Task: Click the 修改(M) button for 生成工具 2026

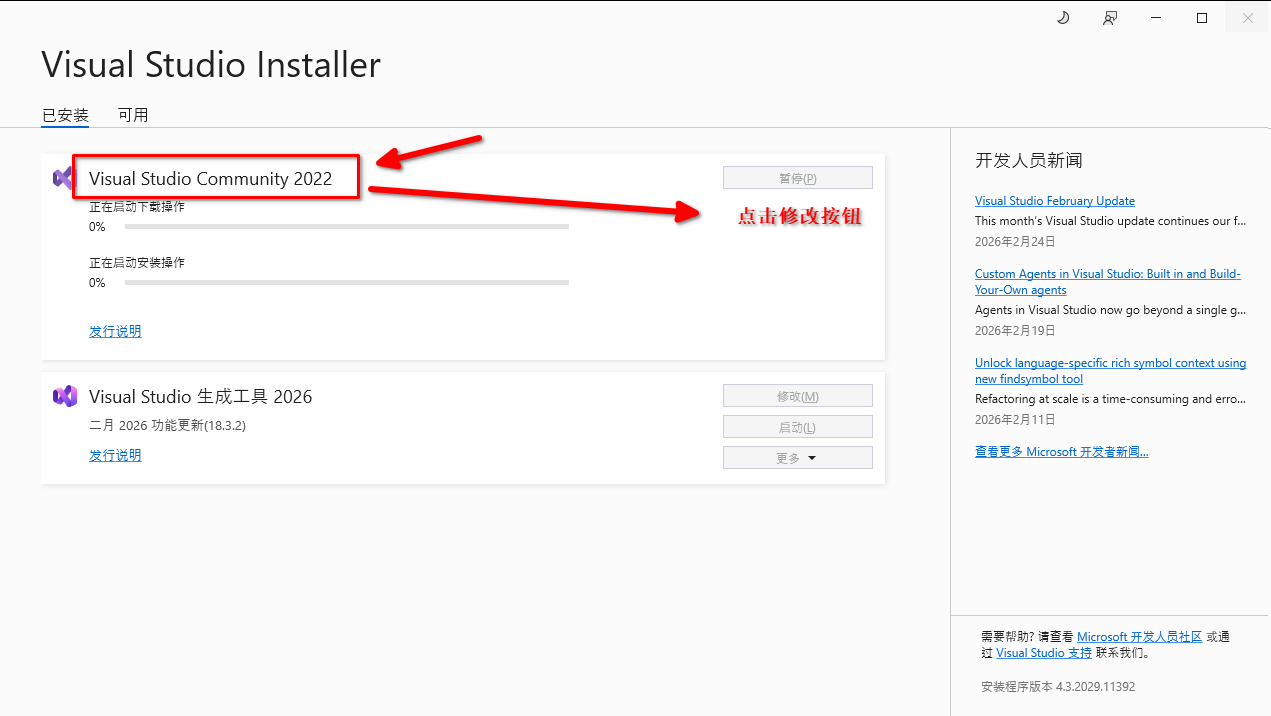Action: tap(797, 396)
